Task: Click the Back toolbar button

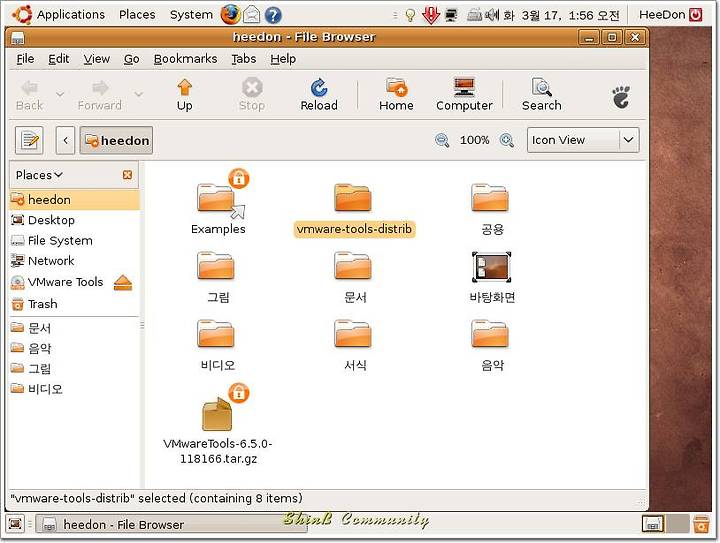Action: tap(29, 95)
